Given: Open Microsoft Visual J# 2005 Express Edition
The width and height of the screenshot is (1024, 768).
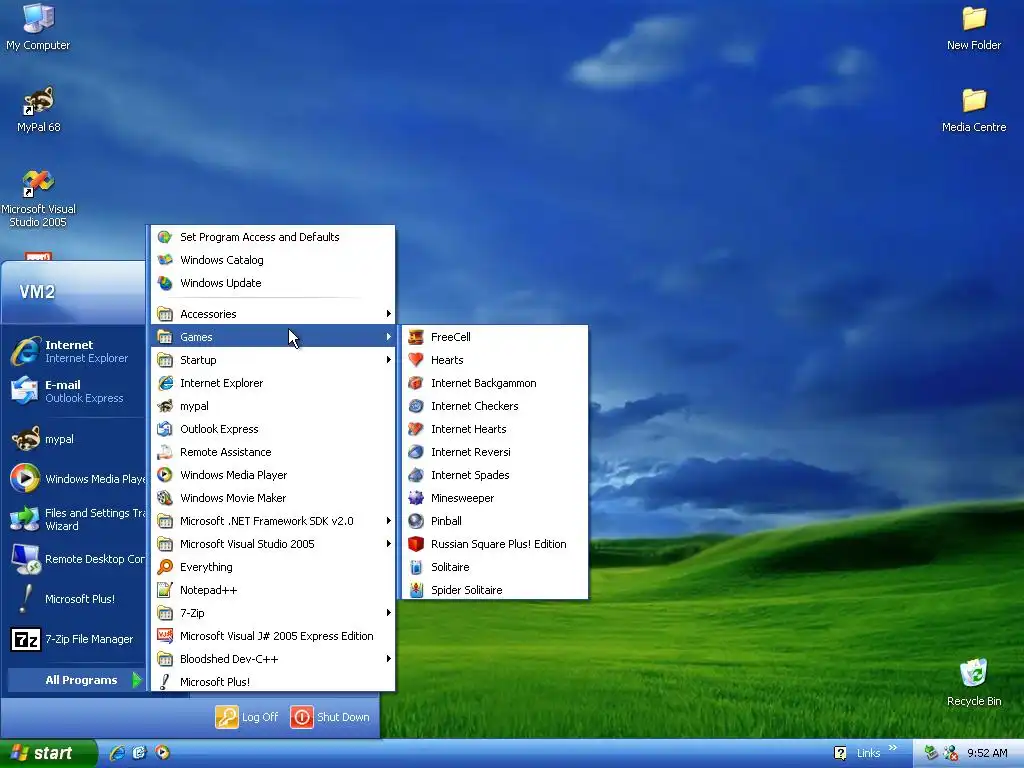Looking at the screenshot, I should click(x=273, y=636).
